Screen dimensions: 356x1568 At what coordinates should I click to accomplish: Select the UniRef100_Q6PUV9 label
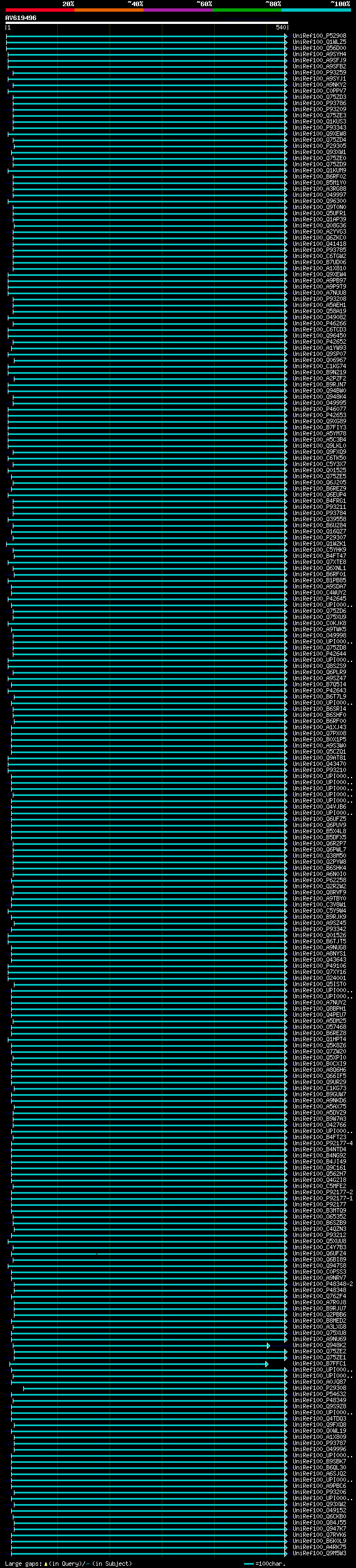[x=319, y=825]
